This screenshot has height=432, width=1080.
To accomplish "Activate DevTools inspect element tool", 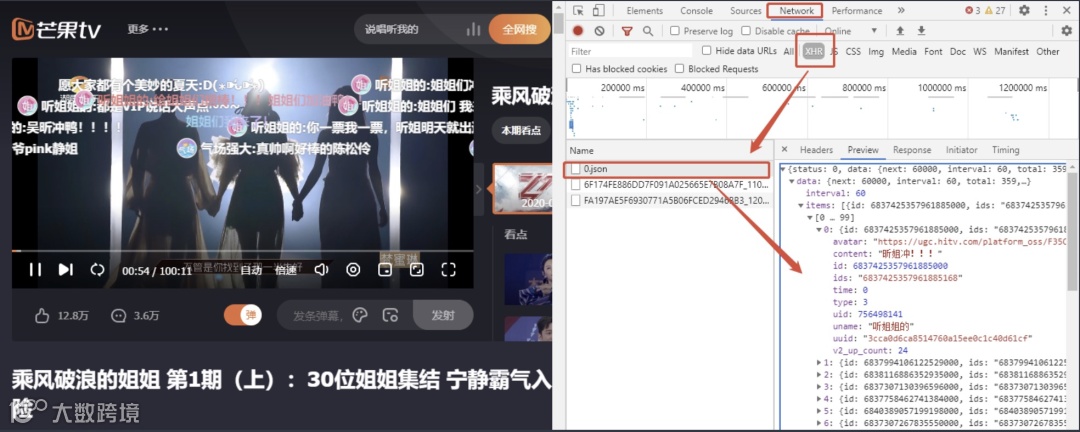I will tap(579, 10).
